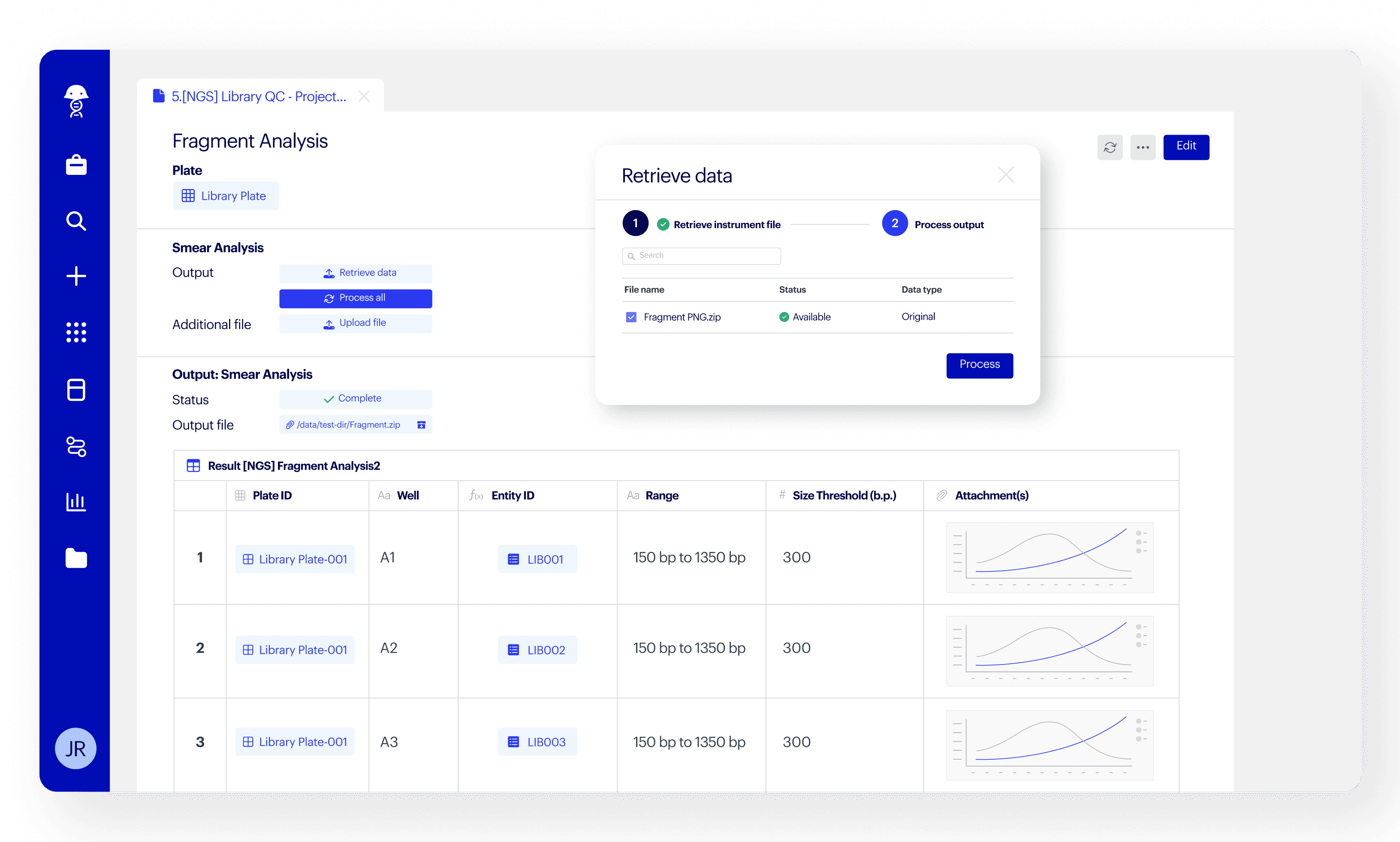Select step 1 Retrieve instrument file

pyautogui.click(x=636, y=223)
